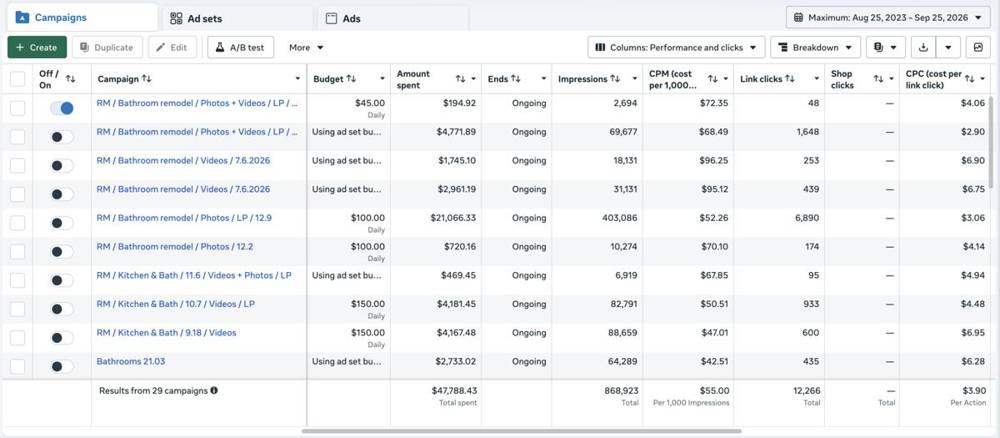This screenshot has height=438, width=1000.
Task: Click the $21,066.33 amount spent cell
Action: (453, 218)
